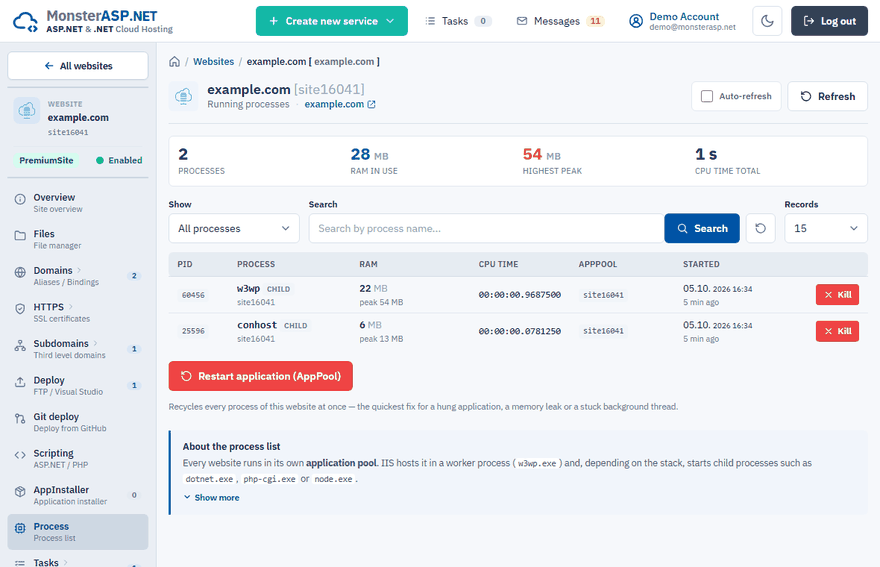880x567 pixels.
Task: Expand the Subdomains submenu chevron
Action: pos(95,344)
